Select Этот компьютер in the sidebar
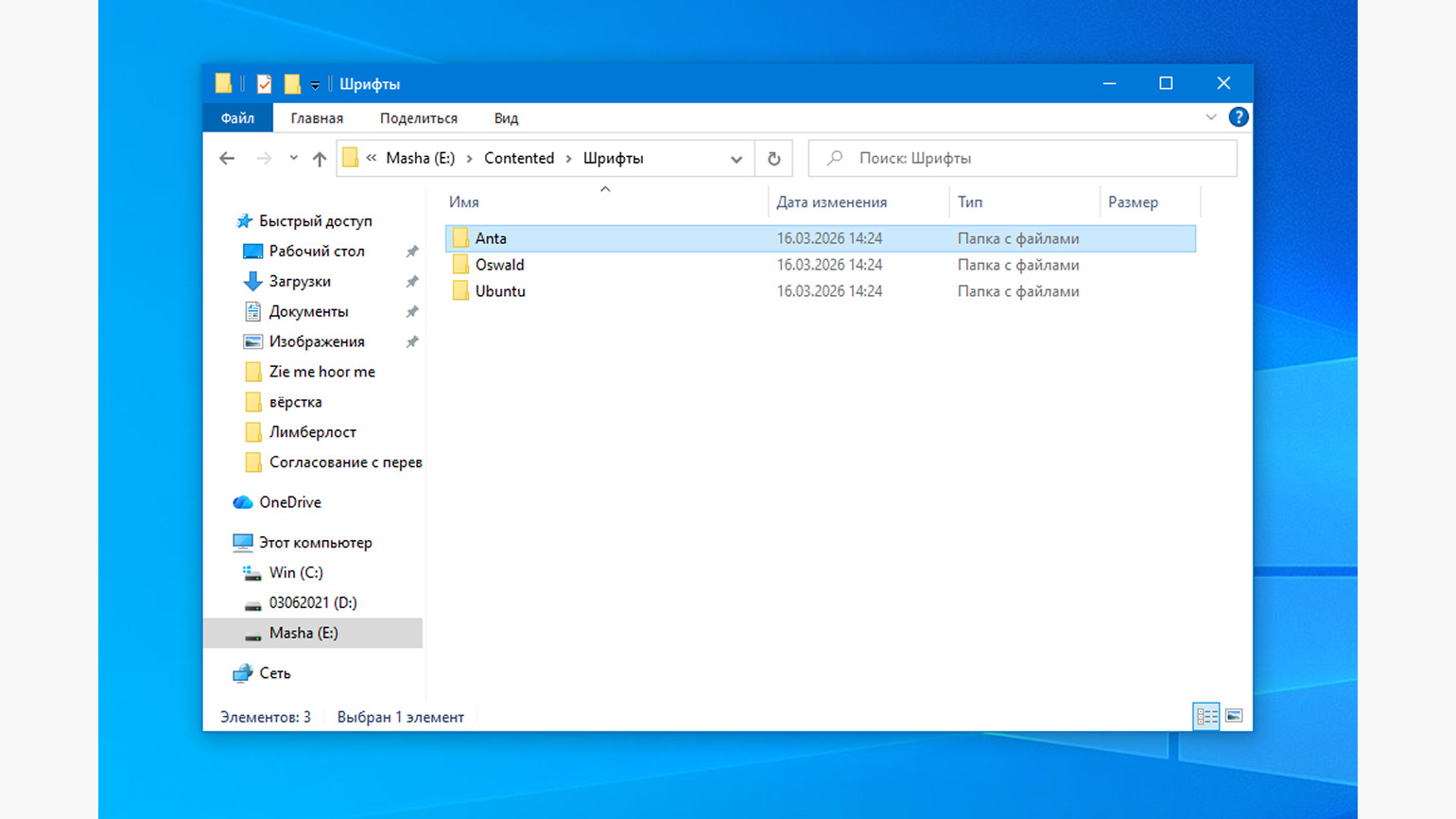Viewport: 1456px width, 819px height. tap(316, 542)
